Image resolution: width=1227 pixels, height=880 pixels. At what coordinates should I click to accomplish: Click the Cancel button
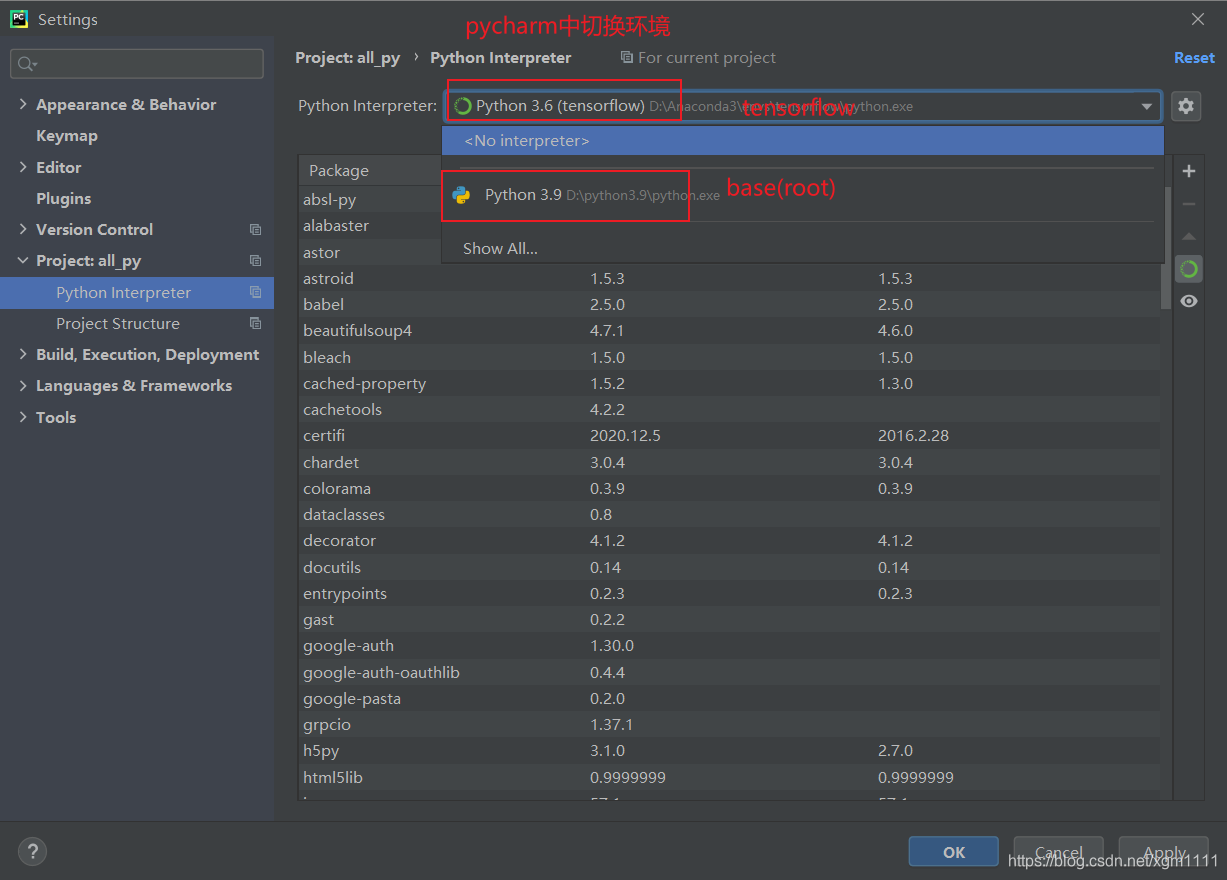1058,852
